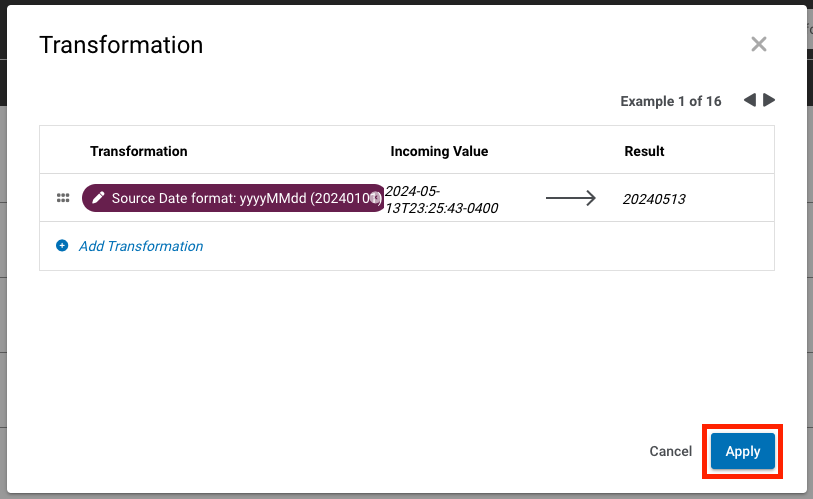Click the pencil edit icon on transformation
The width and height of the screenshot is (813, 499).
tap(98, 198)
